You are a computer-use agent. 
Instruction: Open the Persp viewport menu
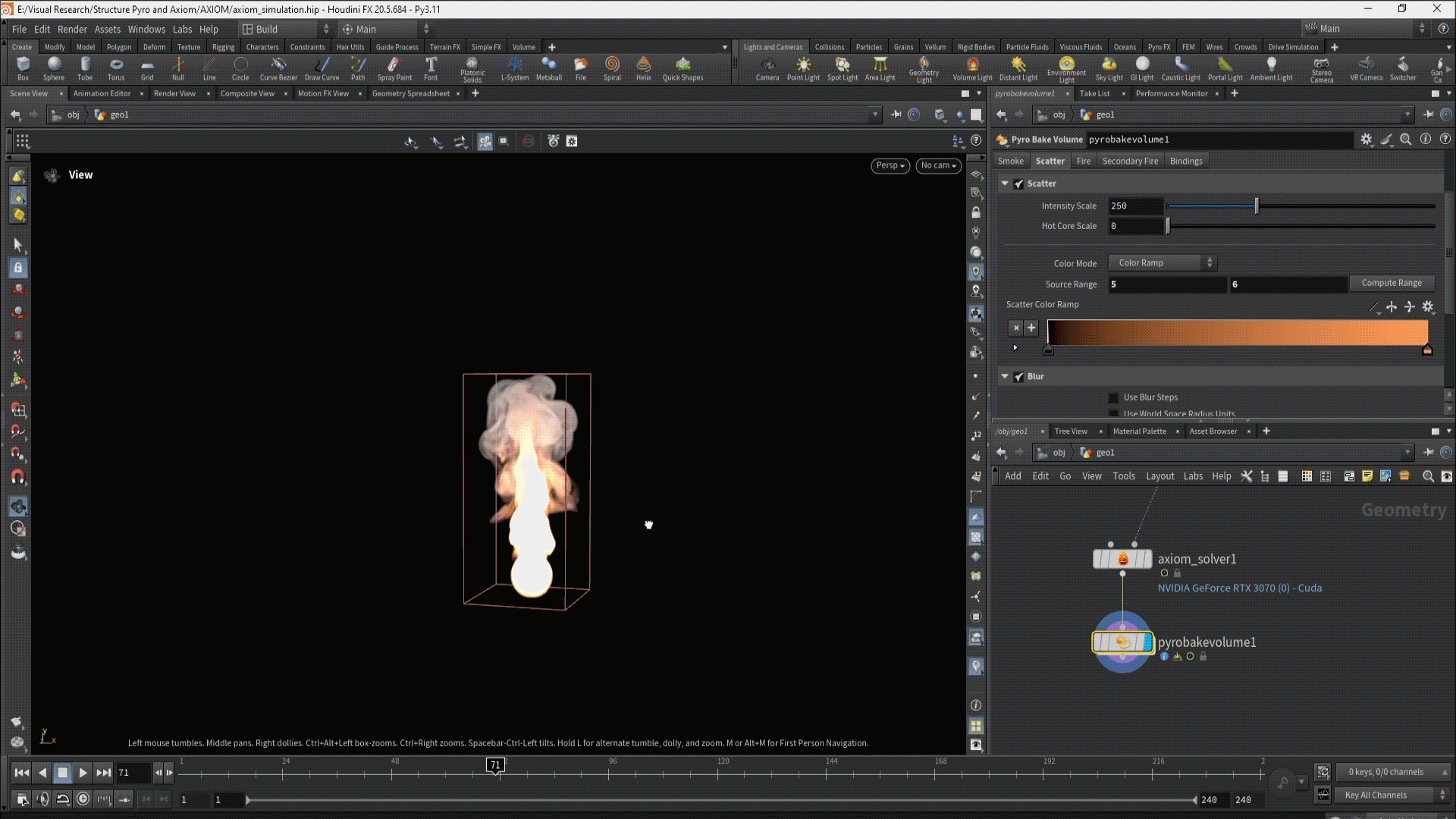coord(890,165)
